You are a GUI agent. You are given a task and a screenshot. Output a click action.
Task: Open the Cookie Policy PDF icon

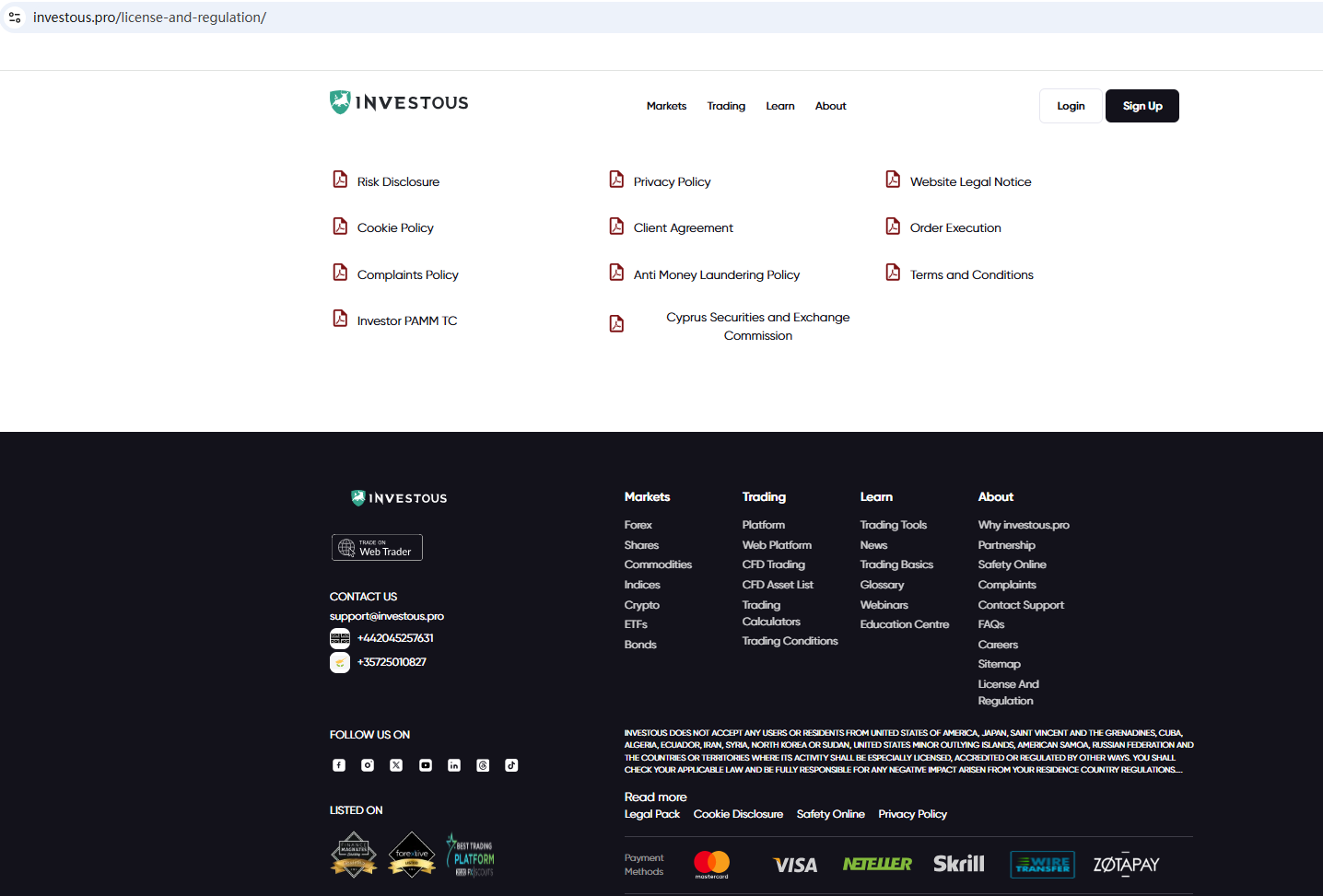(x=340, y=227)
